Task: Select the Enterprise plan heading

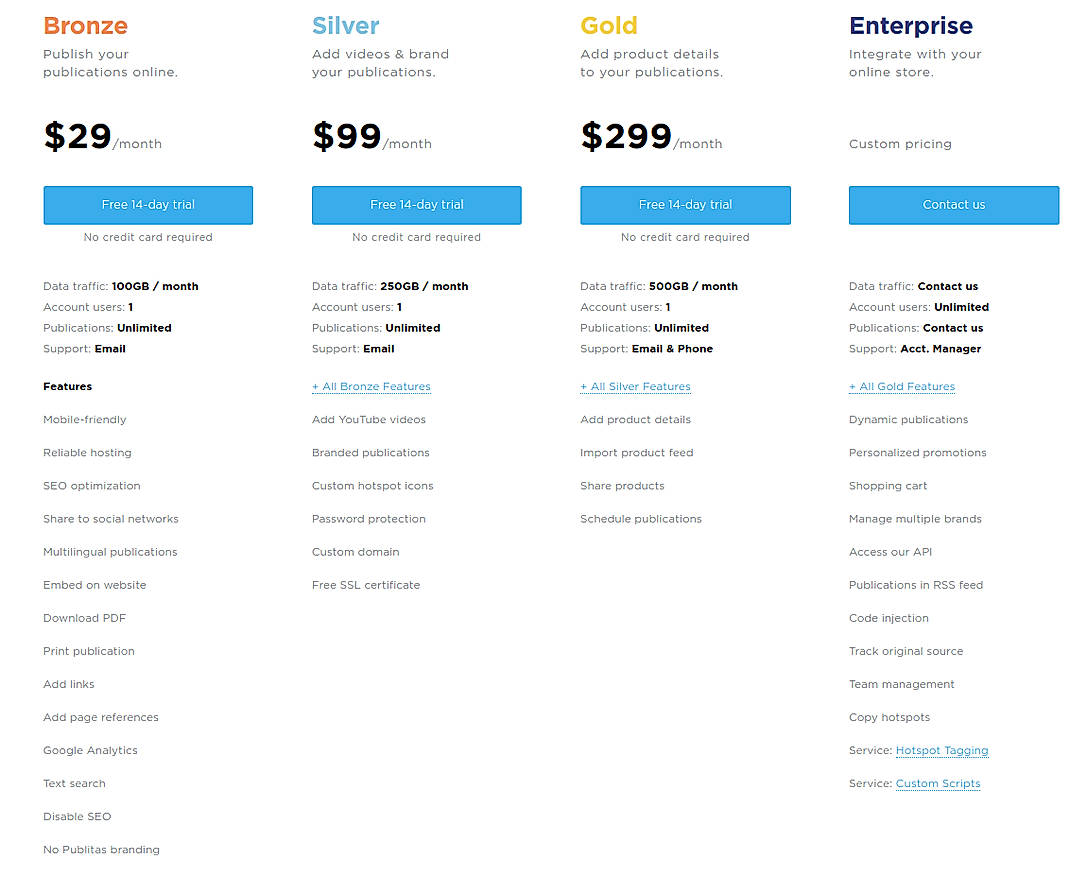Action: pyautogui.click(x=910, y=25)
